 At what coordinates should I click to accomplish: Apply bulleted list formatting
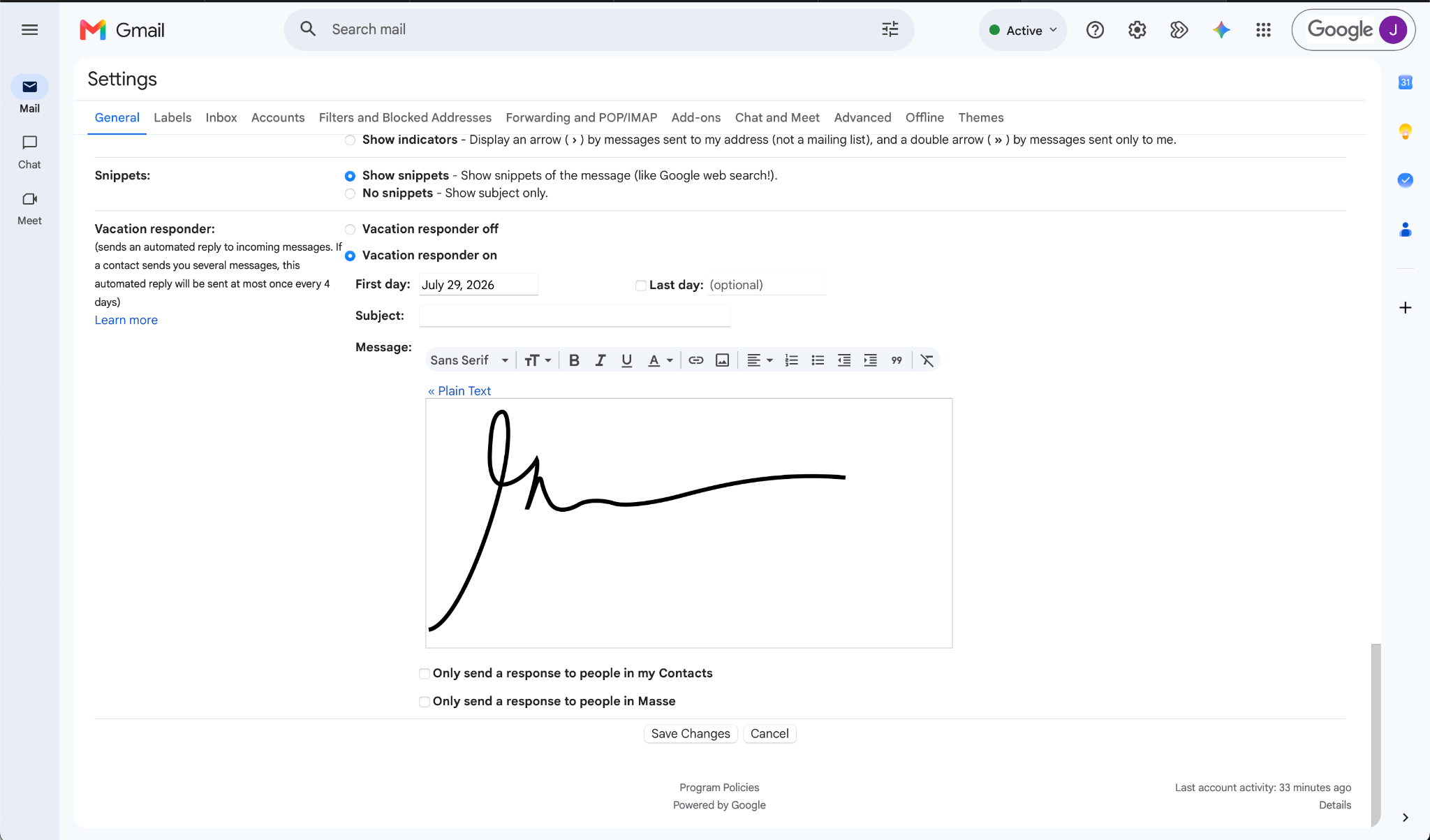coord(818,360)
